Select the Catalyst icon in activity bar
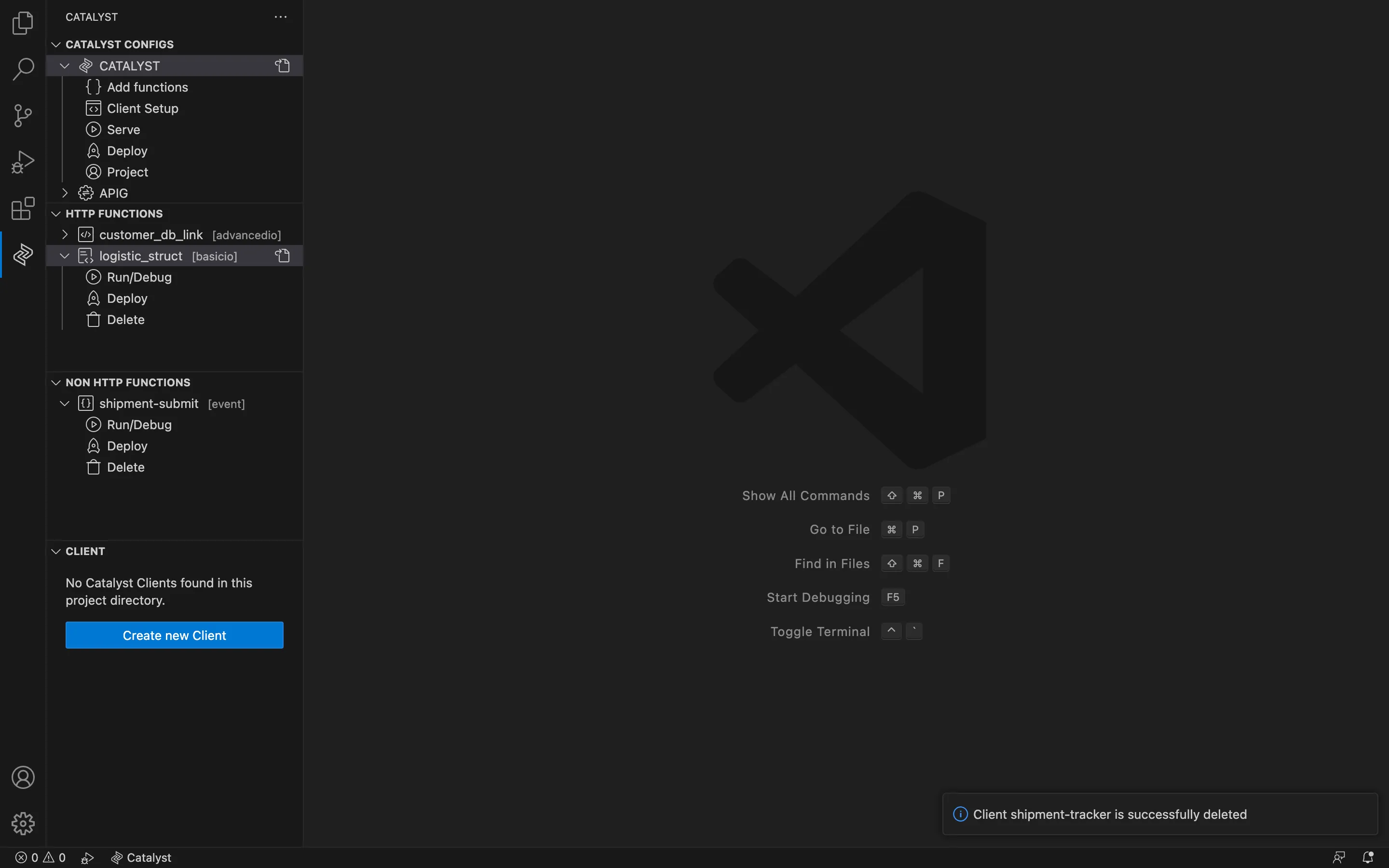Image resolution: width=1389 pixels, height=868 pixels. pyautogui.click(x=23, y=254)
